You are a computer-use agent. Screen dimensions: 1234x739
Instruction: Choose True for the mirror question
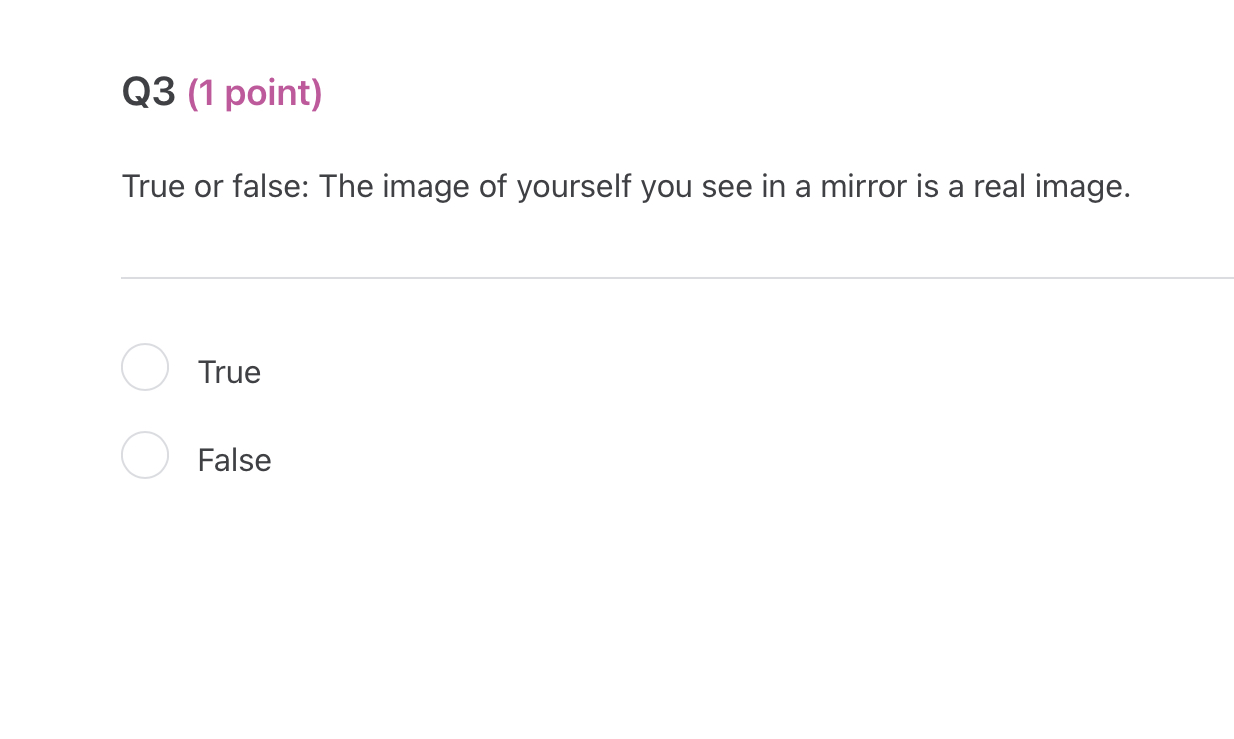pos(145,367)
